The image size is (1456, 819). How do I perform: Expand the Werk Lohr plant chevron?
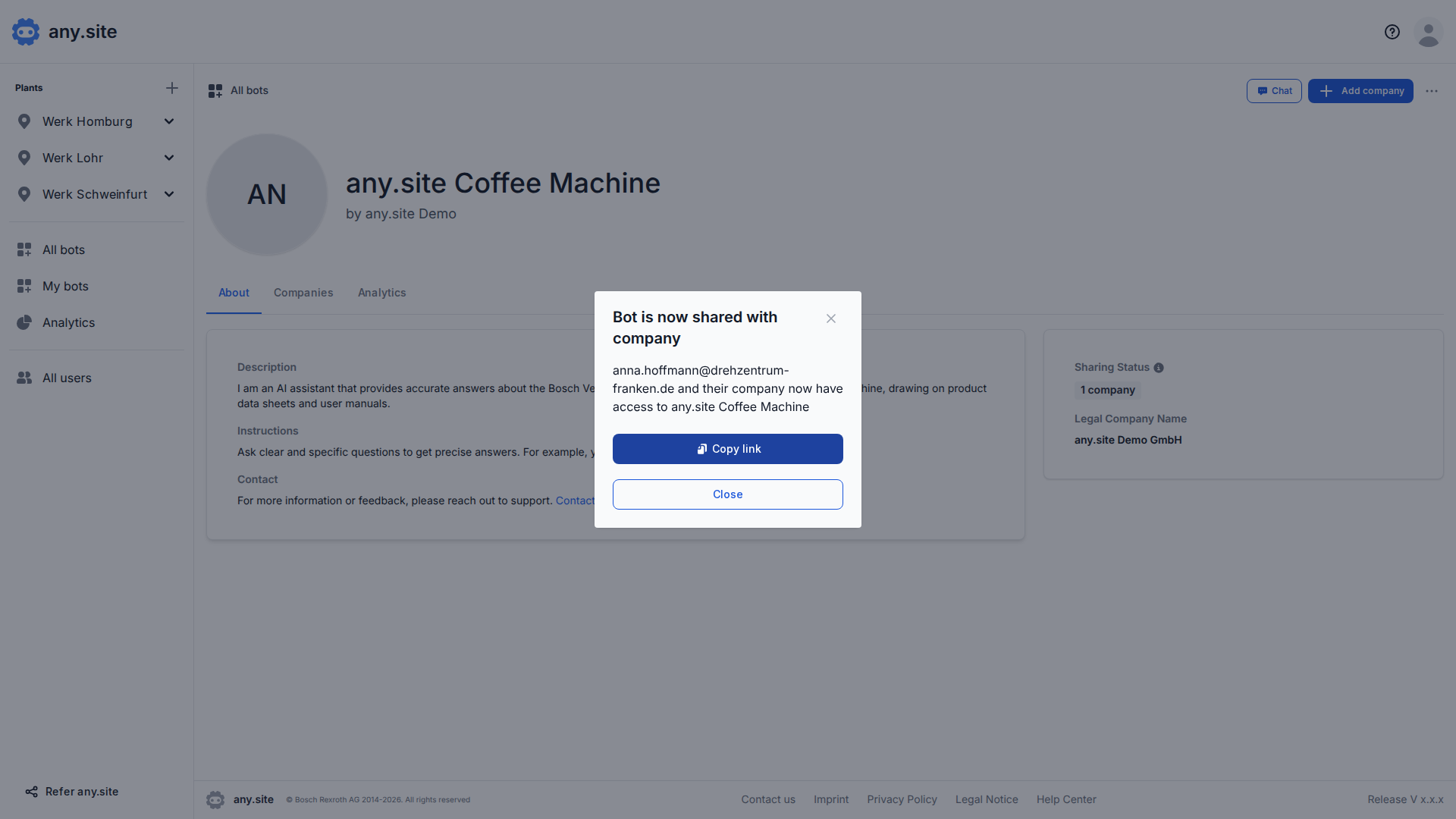pyautogui.click(x=169, y=158)
